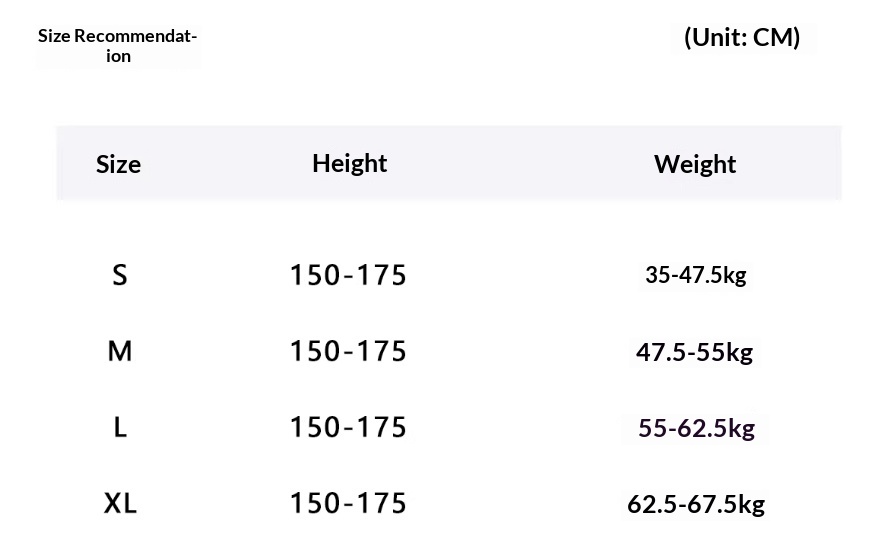Click the S size label
The image size is (872, 547).
pos(120,275)
